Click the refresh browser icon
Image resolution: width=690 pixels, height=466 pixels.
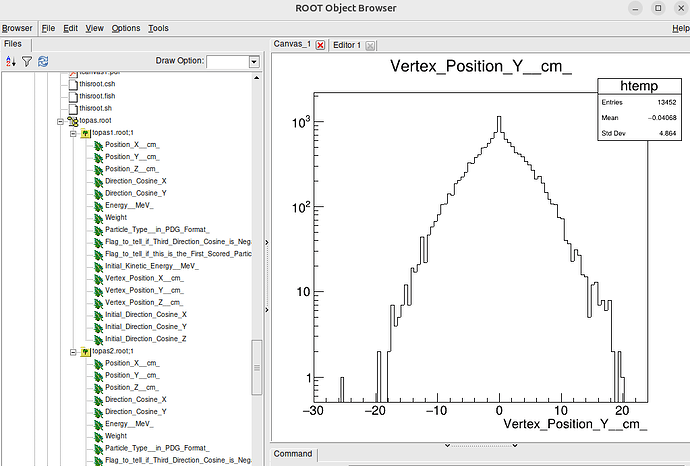43,62
